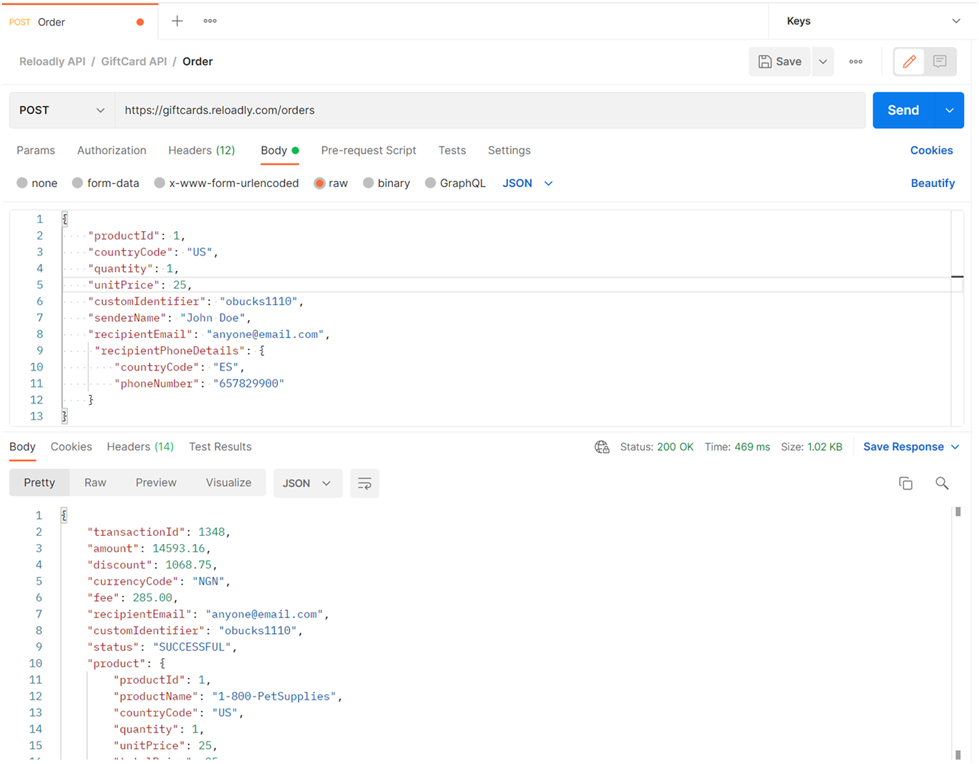Select the binary body type
Screen dimensions: 979x764
point(386,184)
